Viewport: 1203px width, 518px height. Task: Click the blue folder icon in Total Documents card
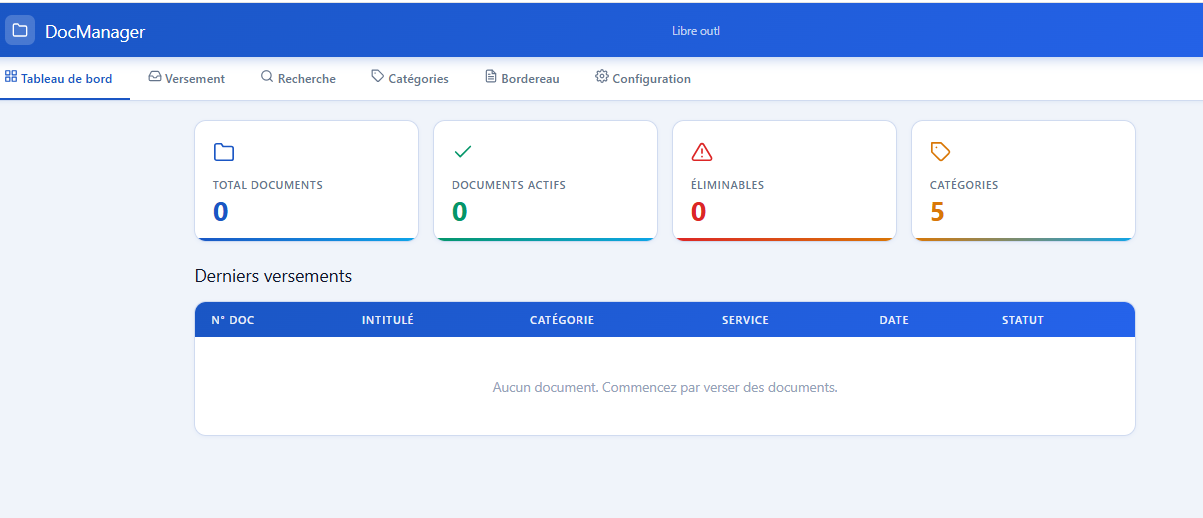pos(224,152)
